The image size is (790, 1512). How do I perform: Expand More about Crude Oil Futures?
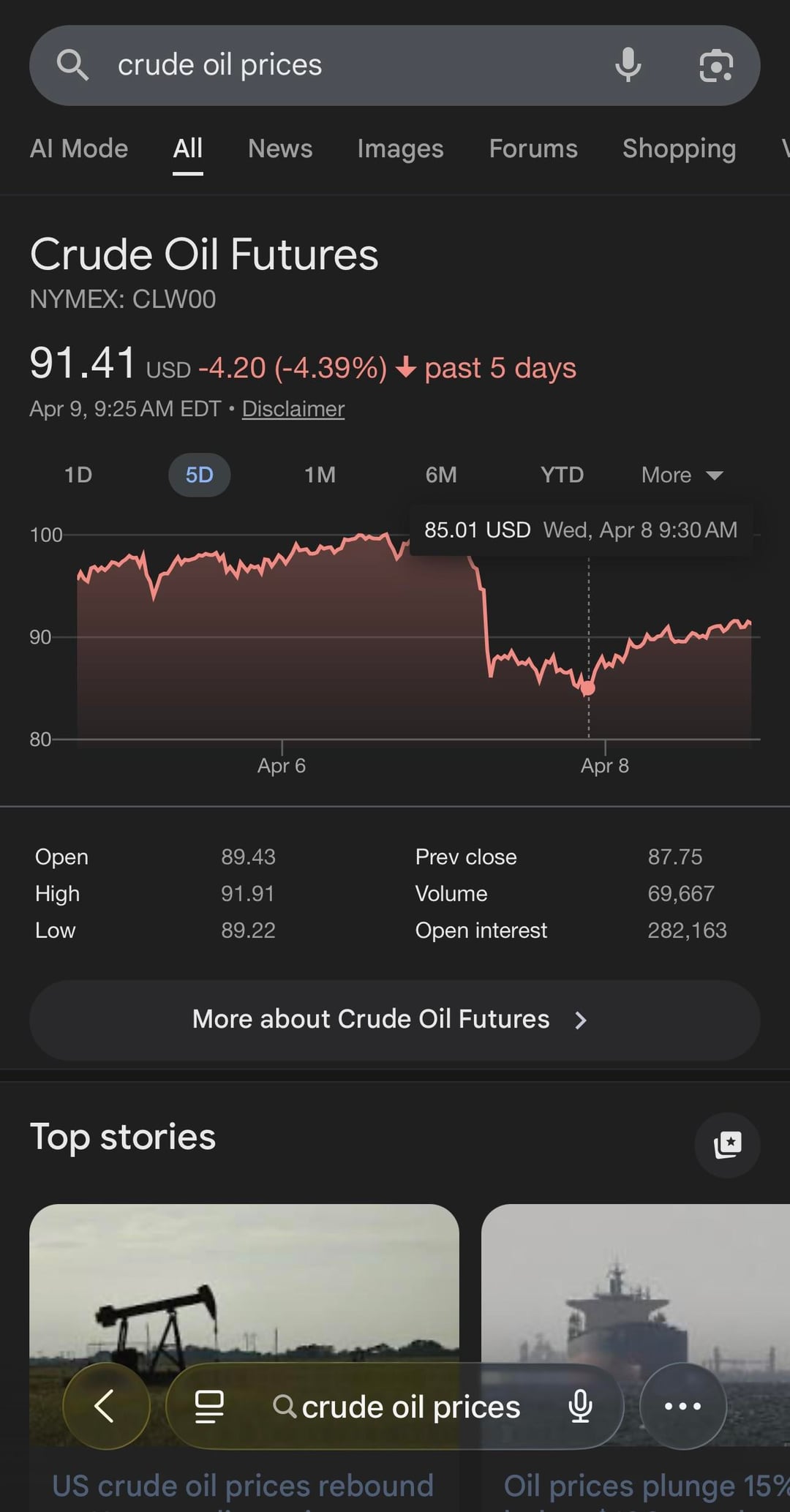click(394, 1020)
